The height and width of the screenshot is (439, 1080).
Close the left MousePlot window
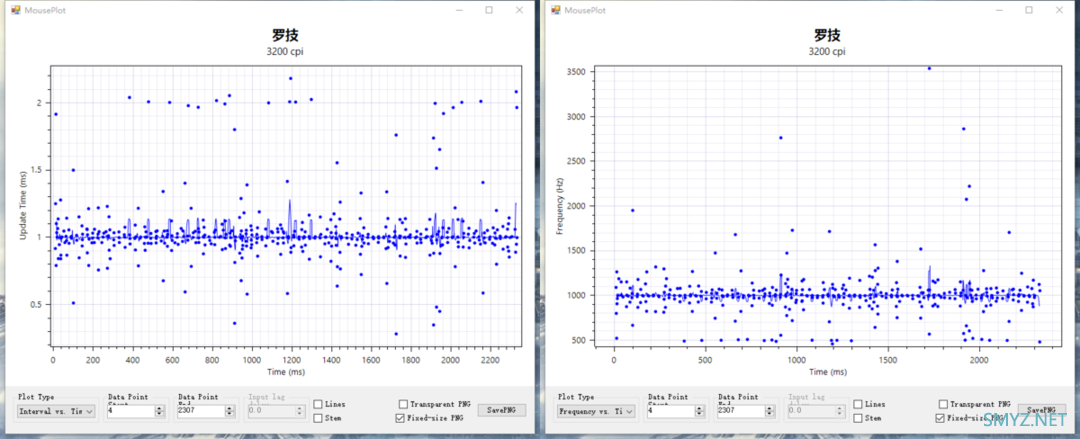[x=519, y=10]
